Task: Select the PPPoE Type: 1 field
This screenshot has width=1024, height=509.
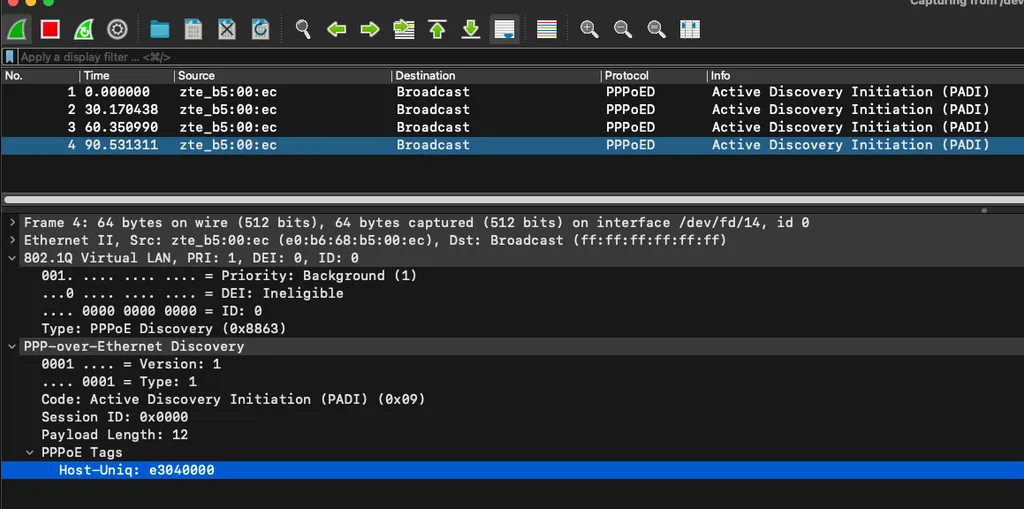Action: pos(119,382)
